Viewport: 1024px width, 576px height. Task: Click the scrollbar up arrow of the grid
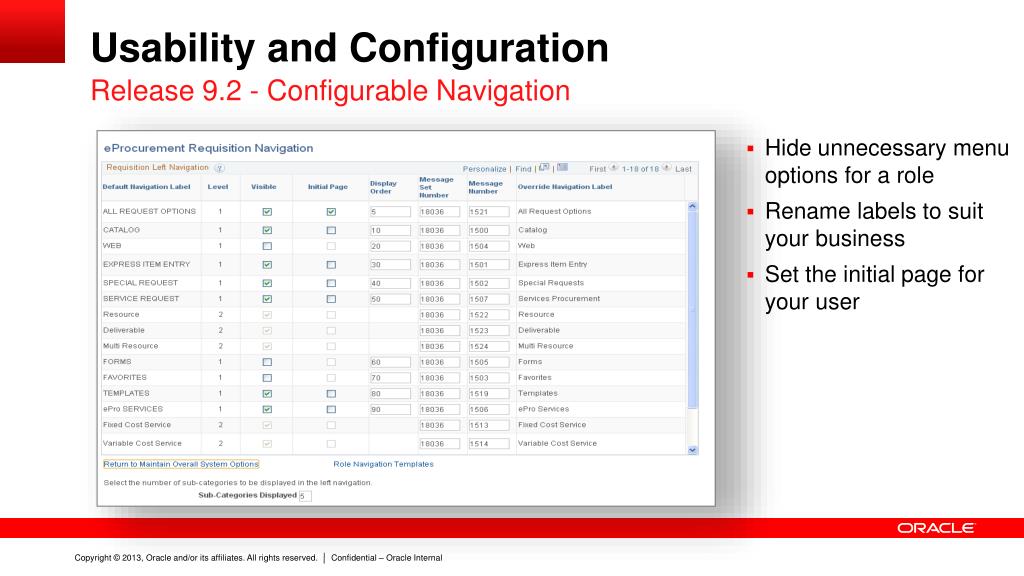692,206
